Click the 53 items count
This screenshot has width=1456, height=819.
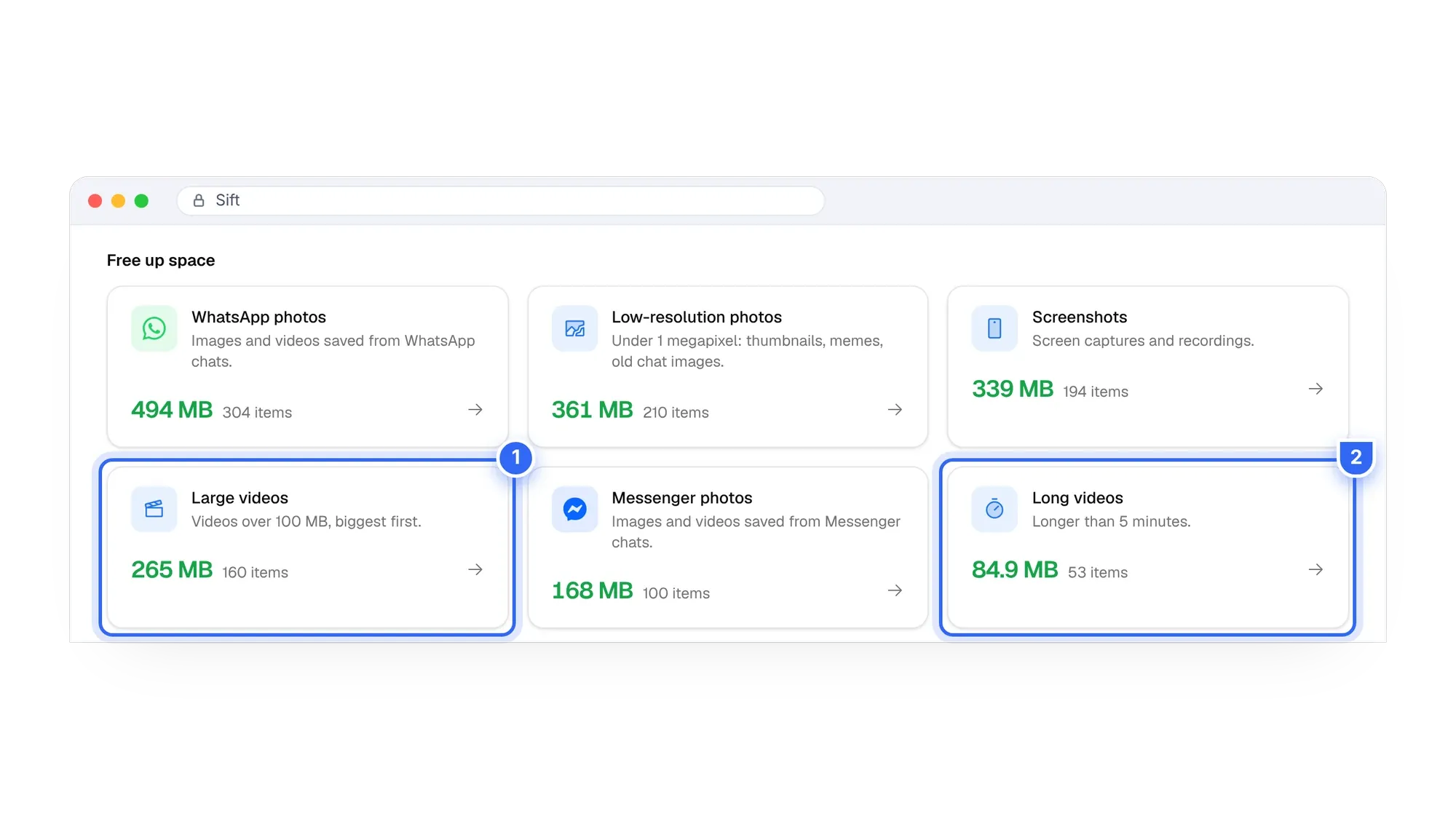1098,573
